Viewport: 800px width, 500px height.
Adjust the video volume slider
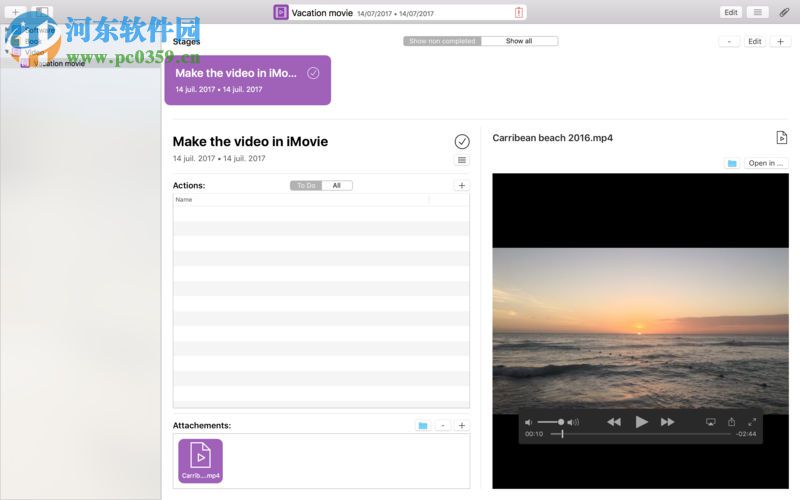point(550,422)
